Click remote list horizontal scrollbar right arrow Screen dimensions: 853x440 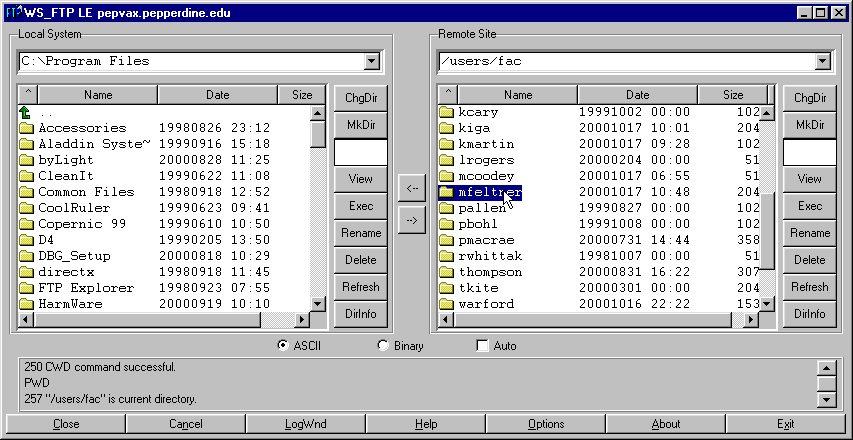[x=751, y=320]
